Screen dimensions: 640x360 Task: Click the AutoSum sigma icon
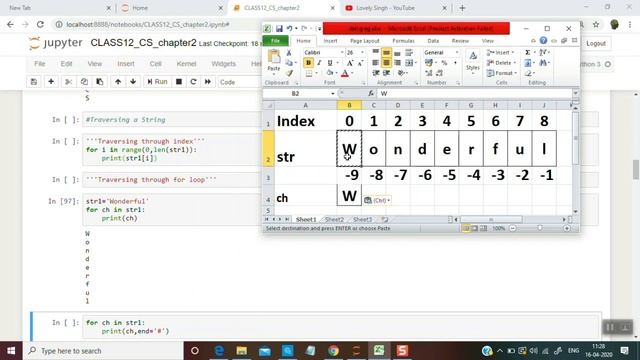pyautogui.click(x=528, y=53)
